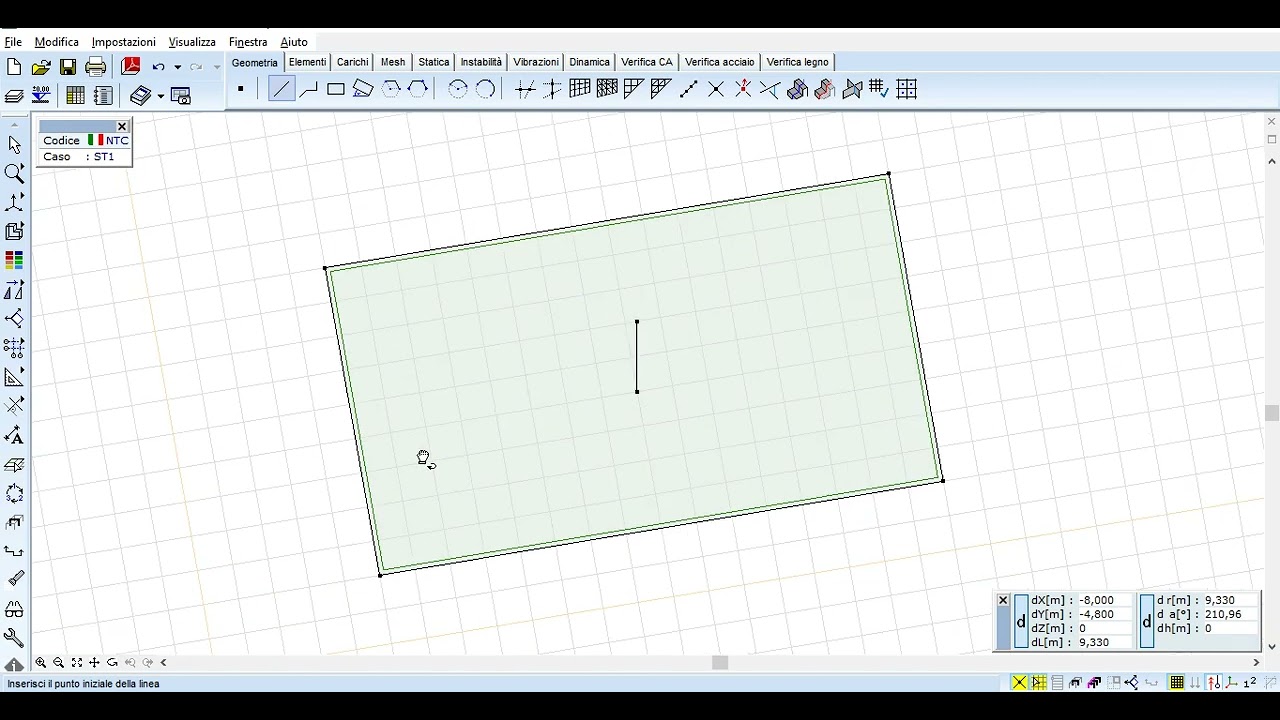This screenshot has height=720, width=1280.
Task: Toggle the node numbering 1² status icon
Action: (x=1250, y=683)
